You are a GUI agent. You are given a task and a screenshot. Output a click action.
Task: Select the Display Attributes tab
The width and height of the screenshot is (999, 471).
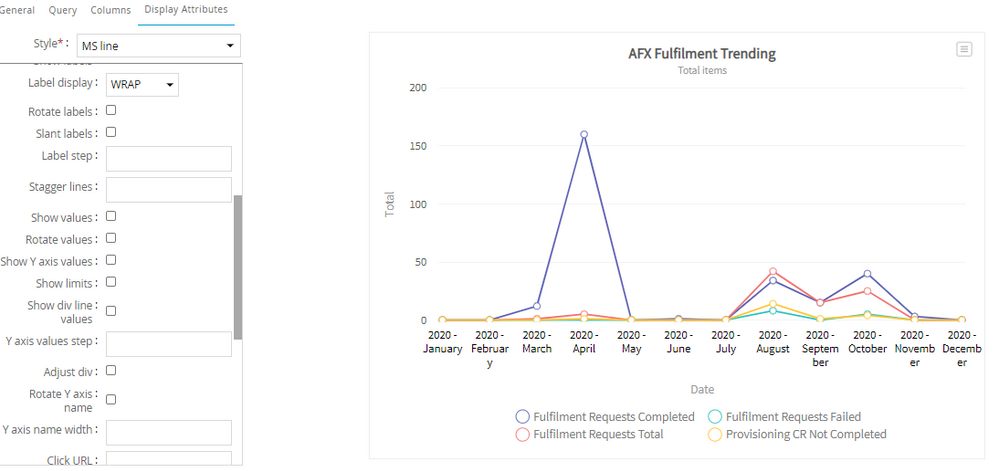[x=185, y=10]
